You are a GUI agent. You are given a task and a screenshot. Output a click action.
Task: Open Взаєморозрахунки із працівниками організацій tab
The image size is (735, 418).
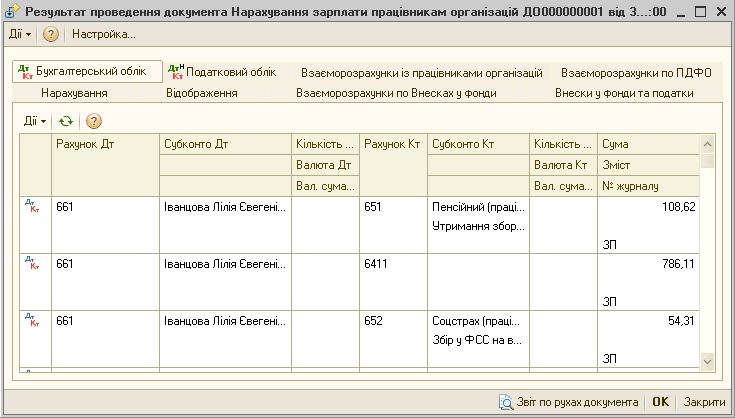tap(421, 73)
